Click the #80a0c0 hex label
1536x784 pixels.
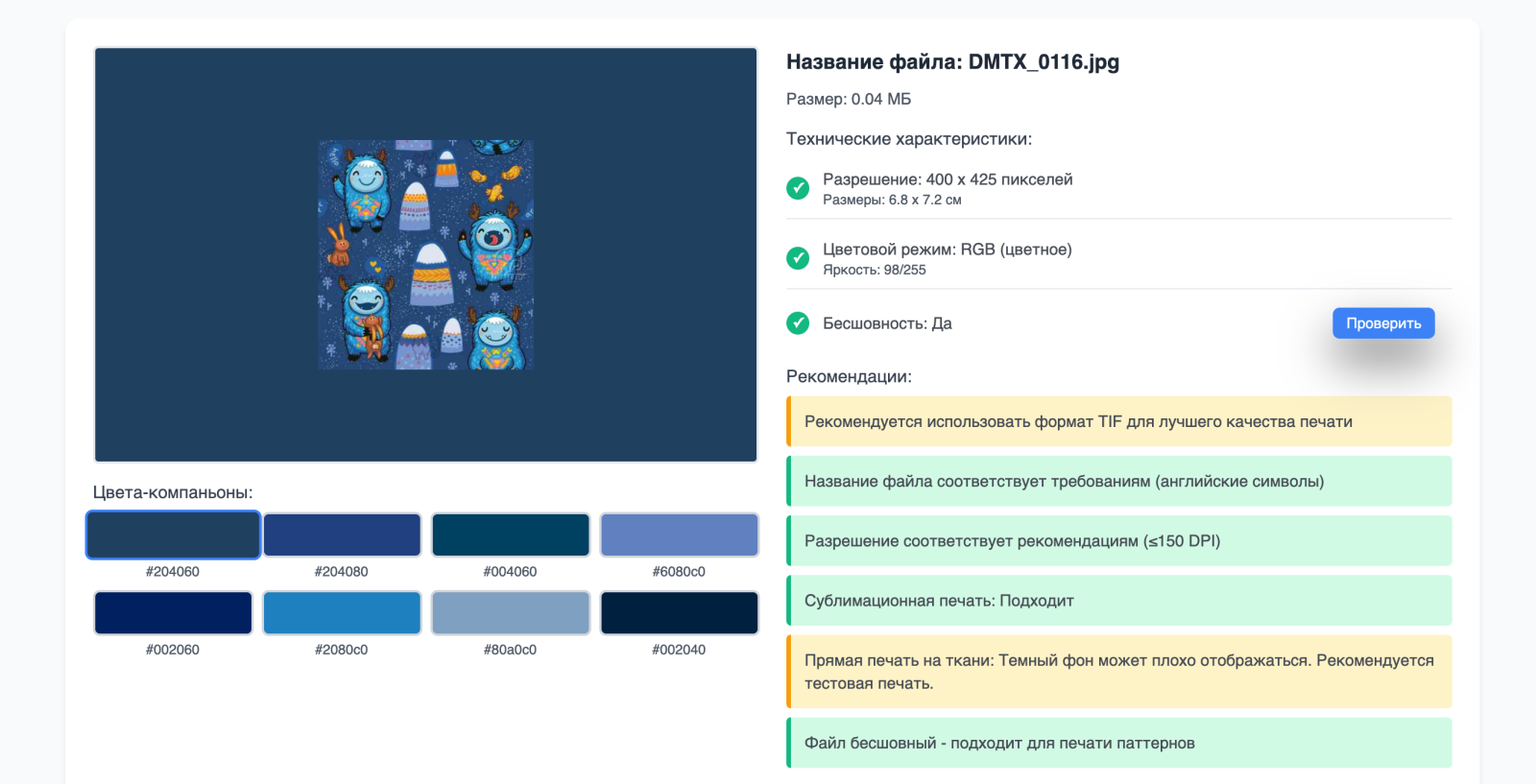coord(511,650)
